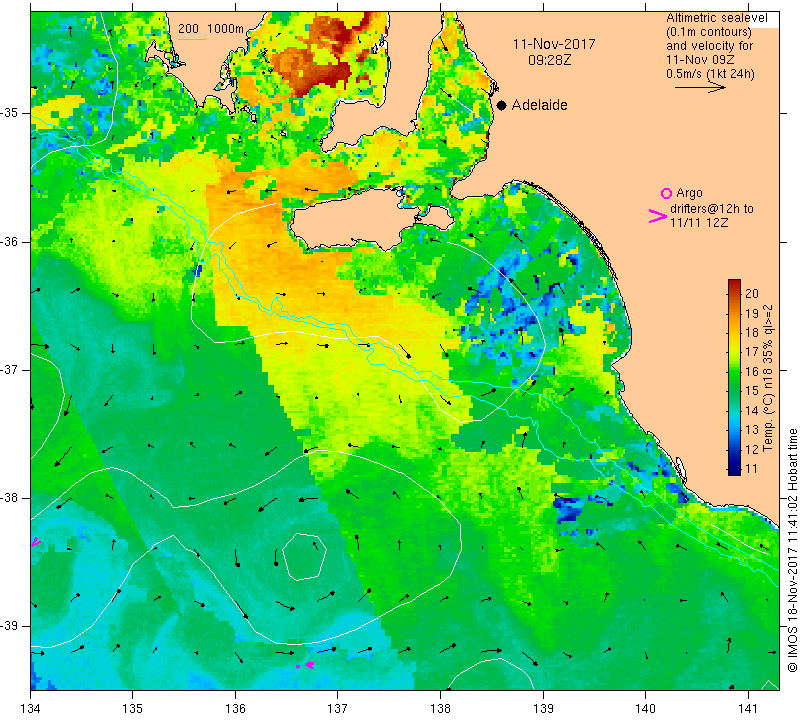
Task: Click the small closed sea-level contour near 136.7E
Action: (304, 556)
